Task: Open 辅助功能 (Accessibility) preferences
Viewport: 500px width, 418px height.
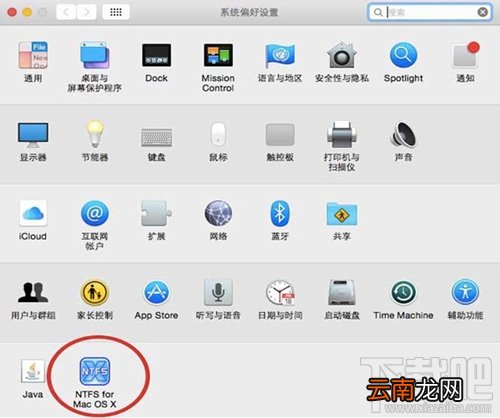Action: pyautogui.click(x=465, y=293)
